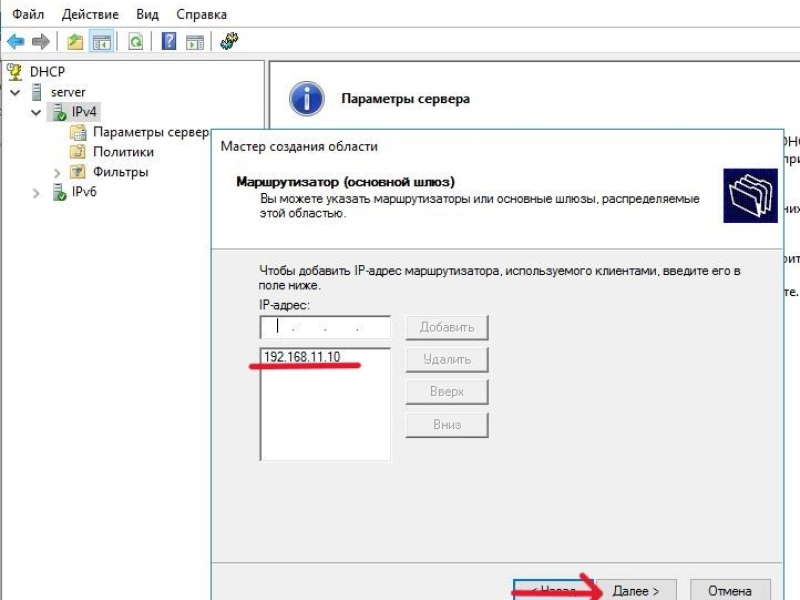Select the DHCP root node icon in the tree
Screen dimensions: 800x600
coord(15,72)
